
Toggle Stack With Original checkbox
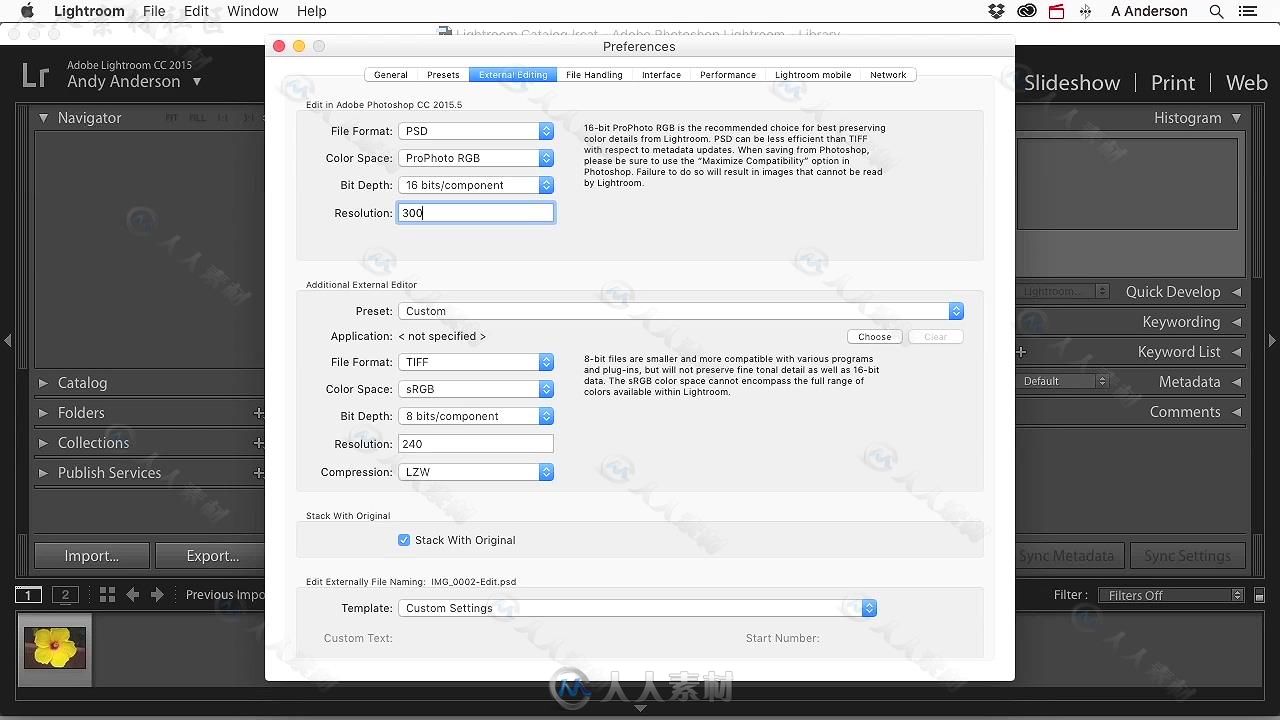pos(404,540)
